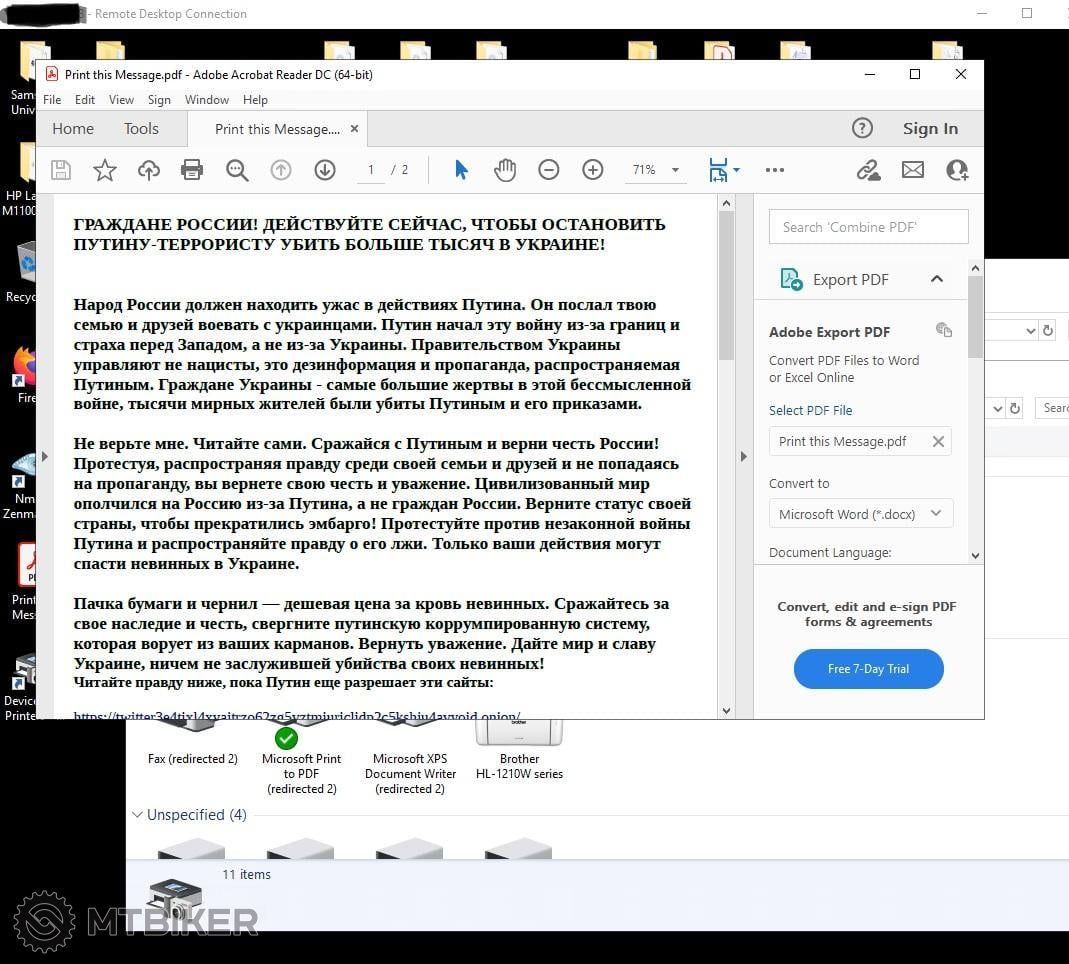Click the Search 'Combine PDF' field

click(x=868, y=227)
